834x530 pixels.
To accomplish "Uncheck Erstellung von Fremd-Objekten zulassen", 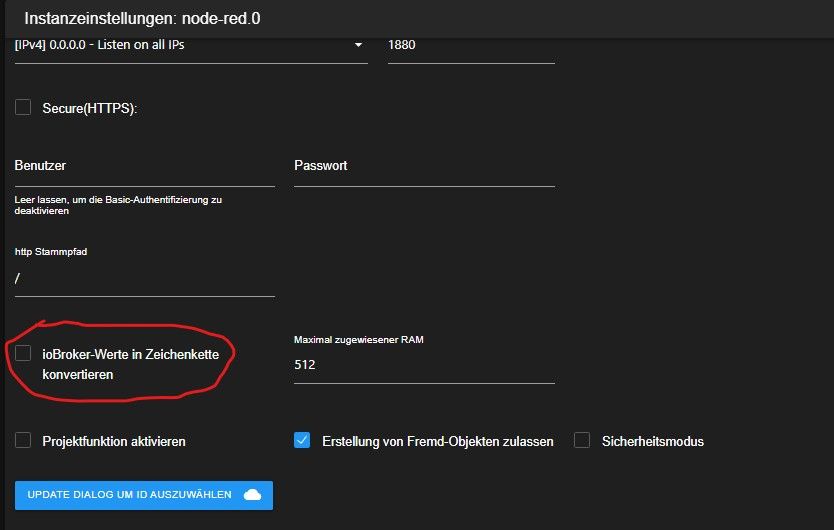I will [x=302, y=441].
